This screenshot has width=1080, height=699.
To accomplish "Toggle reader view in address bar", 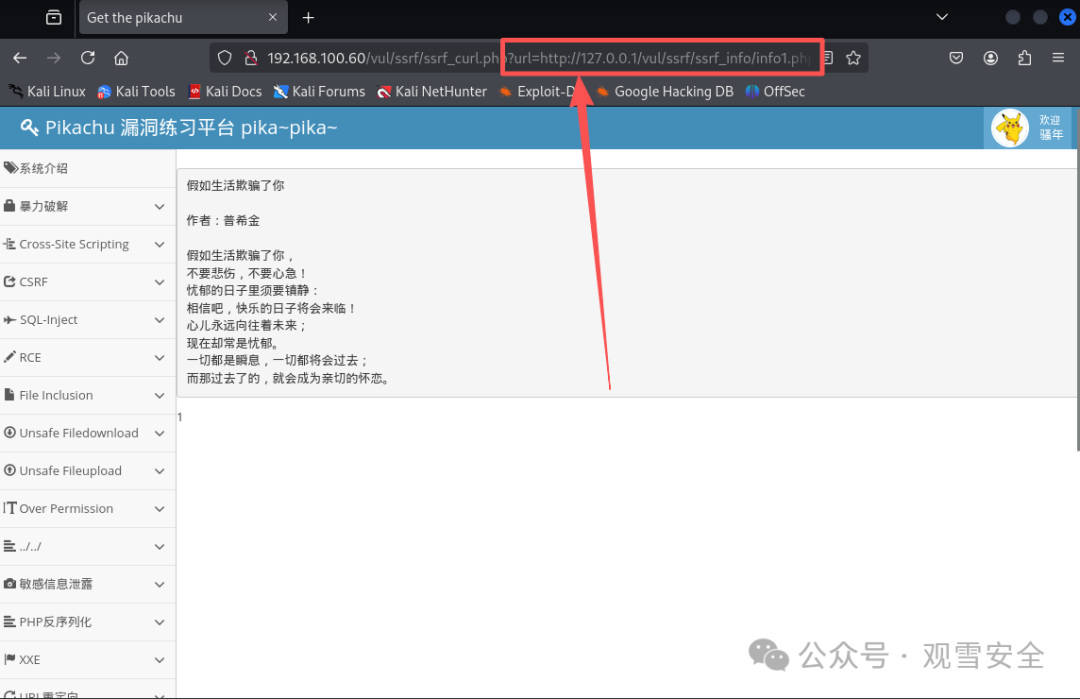I will [829, 58].
